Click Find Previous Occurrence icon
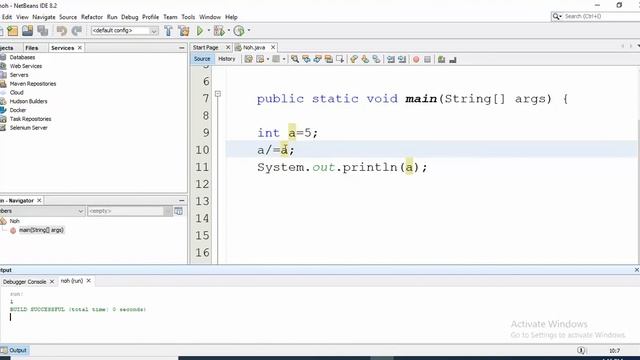The height and width of the screenshot is (360, 640). point(306,59)
